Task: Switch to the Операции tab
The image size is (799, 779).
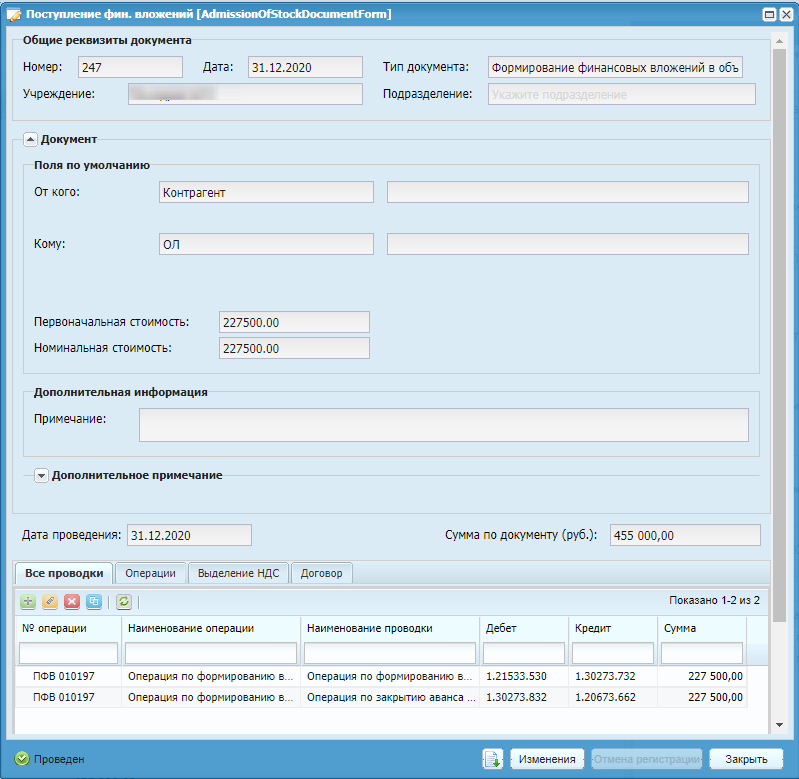Action: click(150, 573)
